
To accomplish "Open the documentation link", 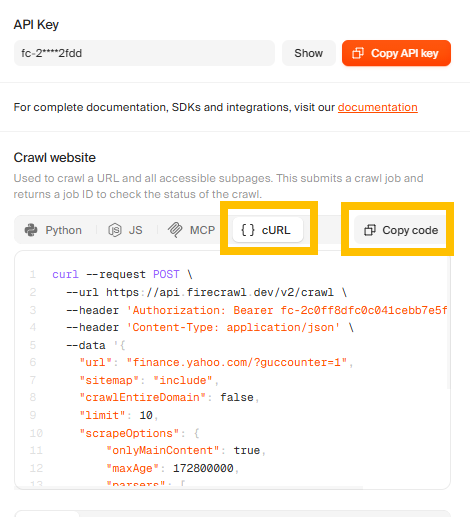I will point(377,107).
